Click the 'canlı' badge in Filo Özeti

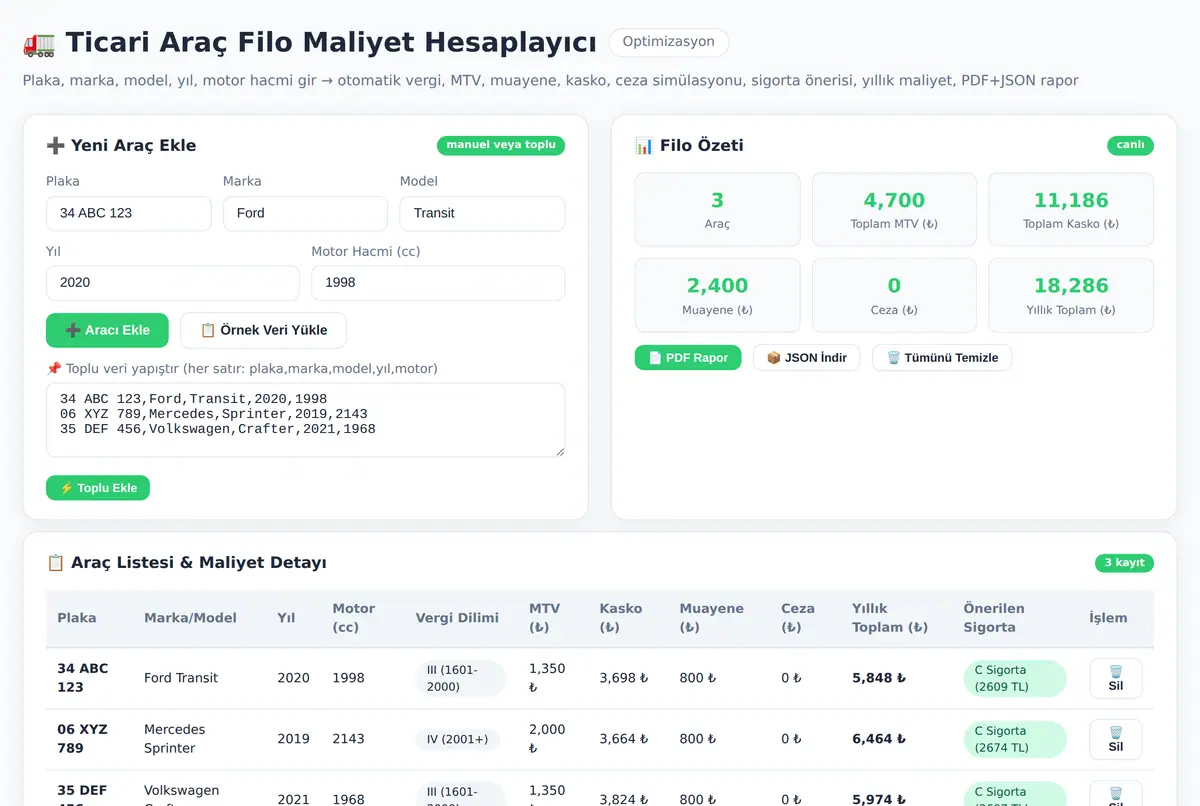tap(1130, 145)
